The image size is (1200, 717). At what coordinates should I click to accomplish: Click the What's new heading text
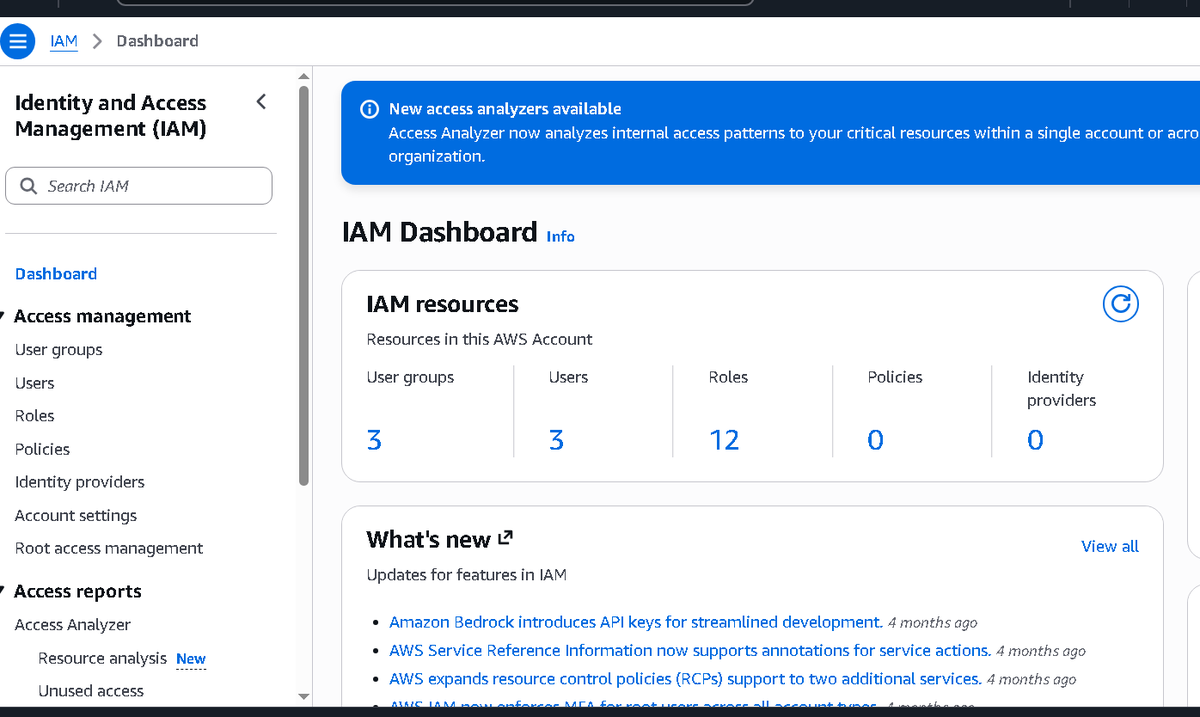pos(428,540)
